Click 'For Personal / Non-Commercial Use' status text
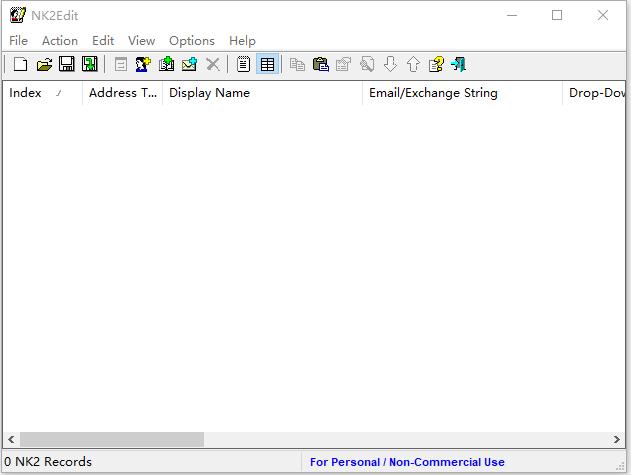 407,462
